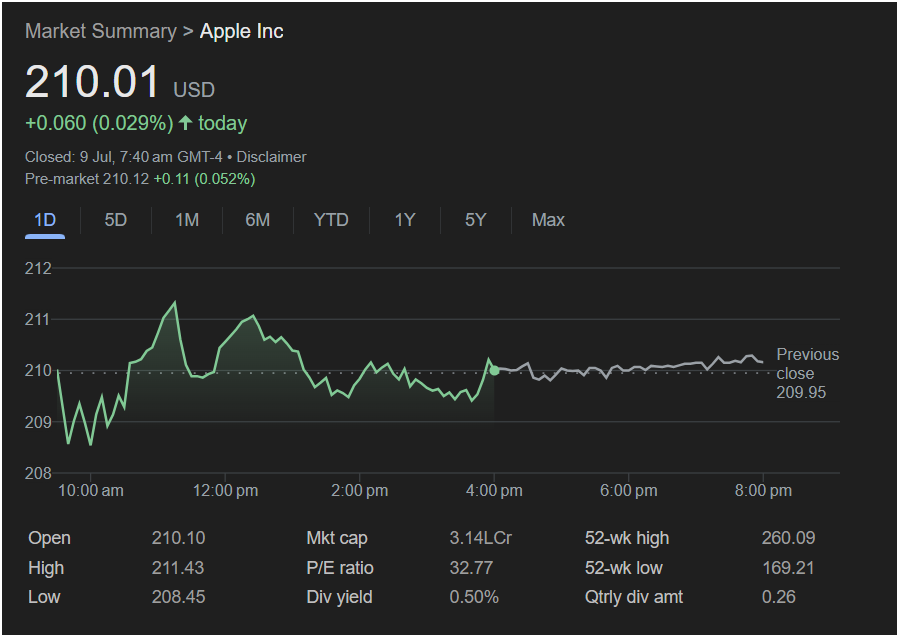Click the Open value 210.10

[178, 538]
